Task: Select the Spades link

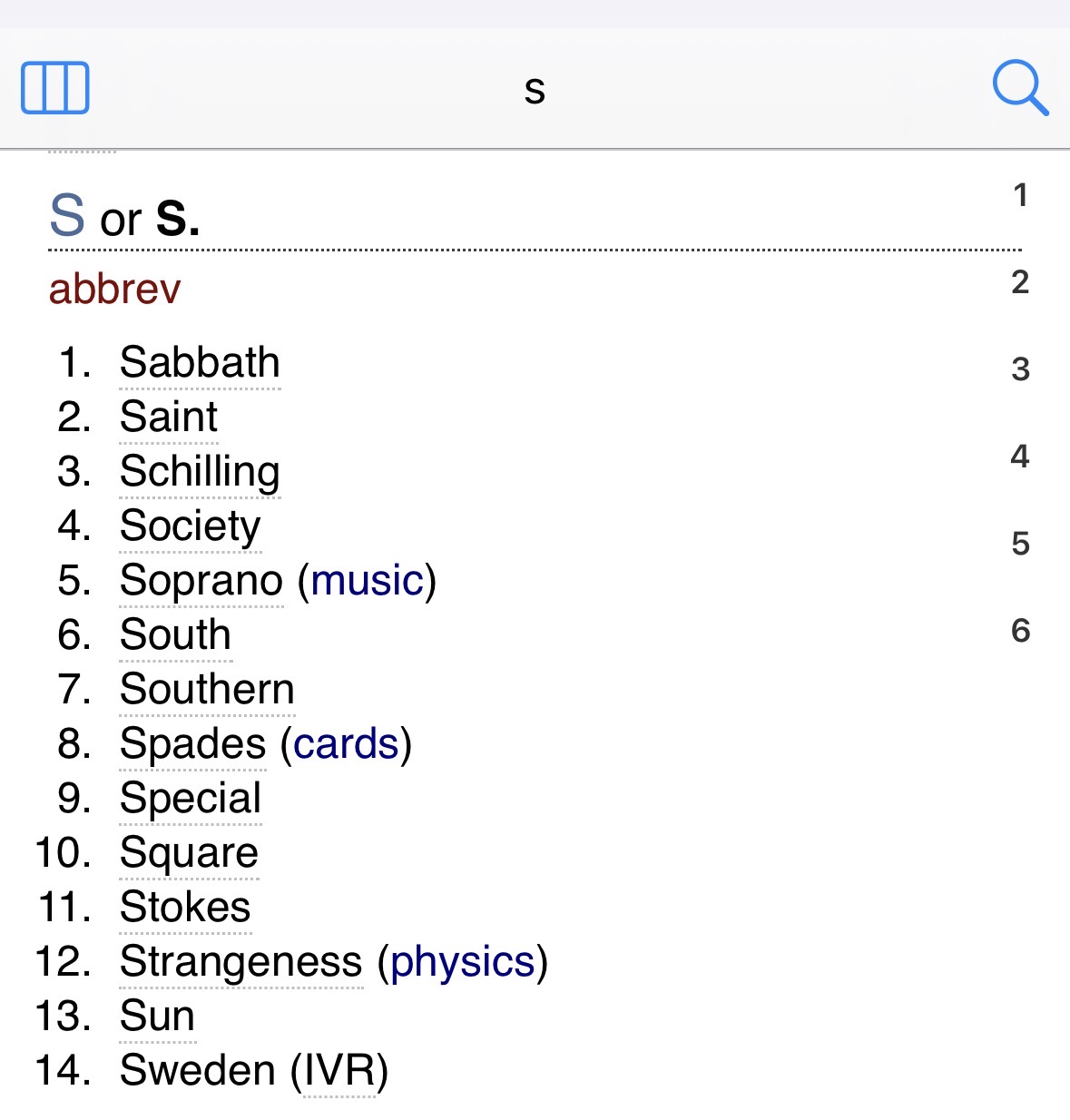Action: pyautogui.click(x=192, y=744)
